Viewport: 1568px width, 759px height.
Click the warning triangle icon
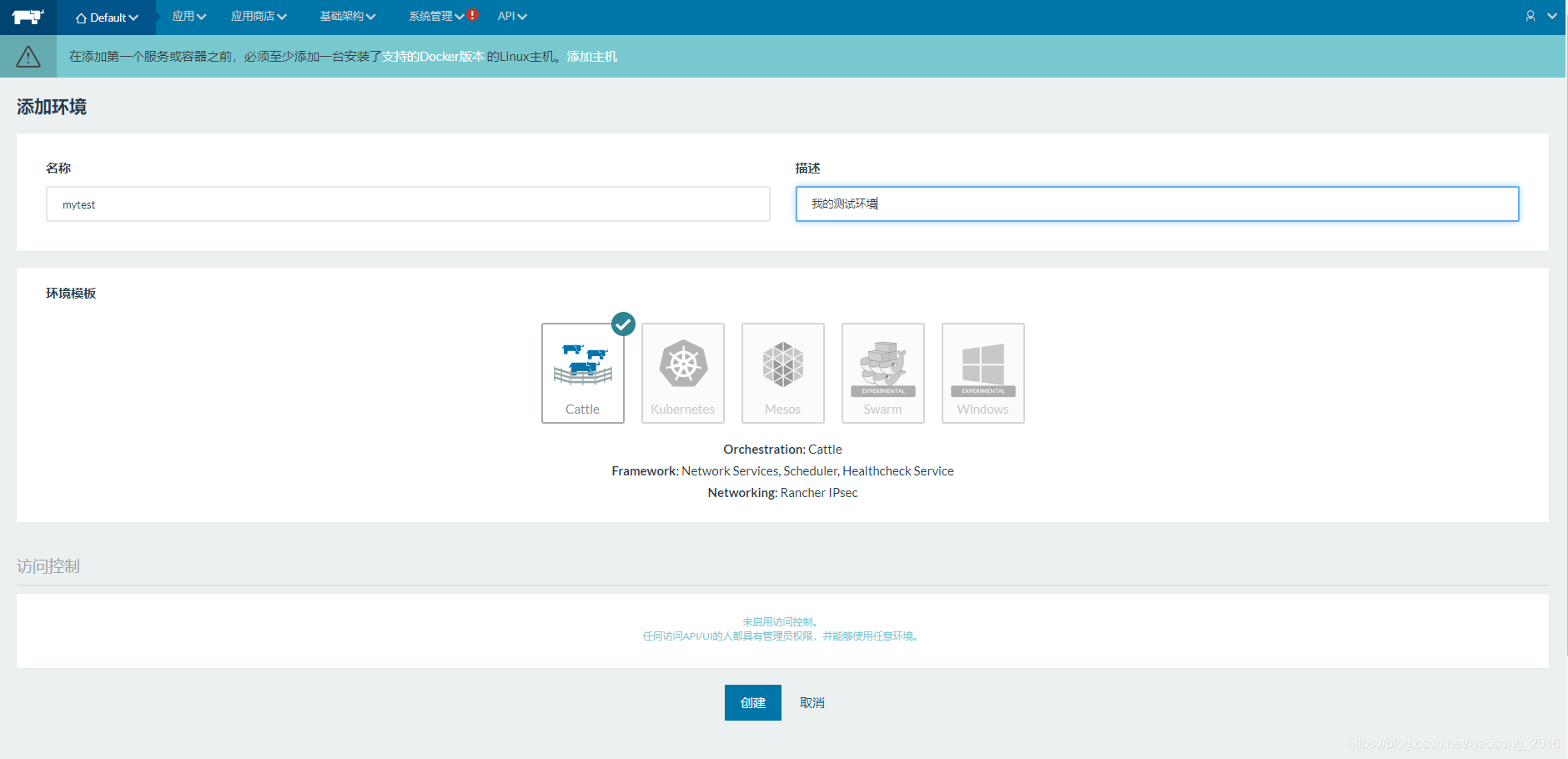[28, 57]
